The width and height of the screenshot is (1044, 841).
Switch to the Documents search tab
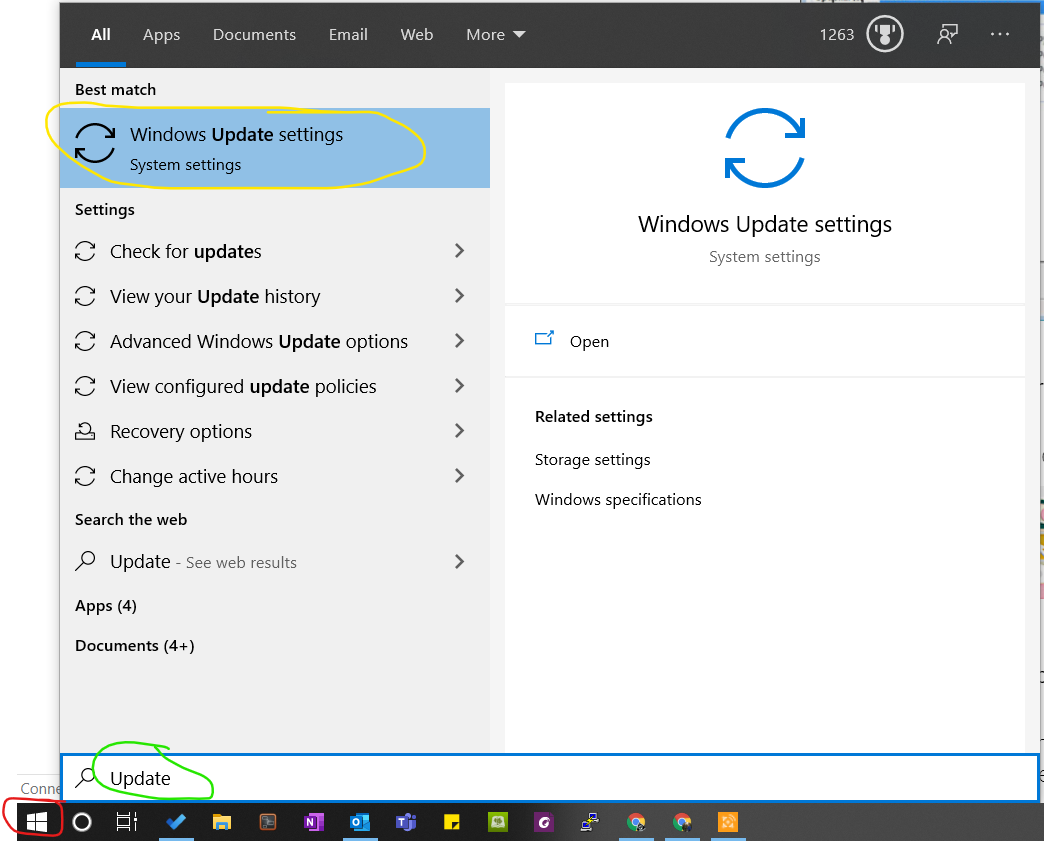(x=254, y=35)
